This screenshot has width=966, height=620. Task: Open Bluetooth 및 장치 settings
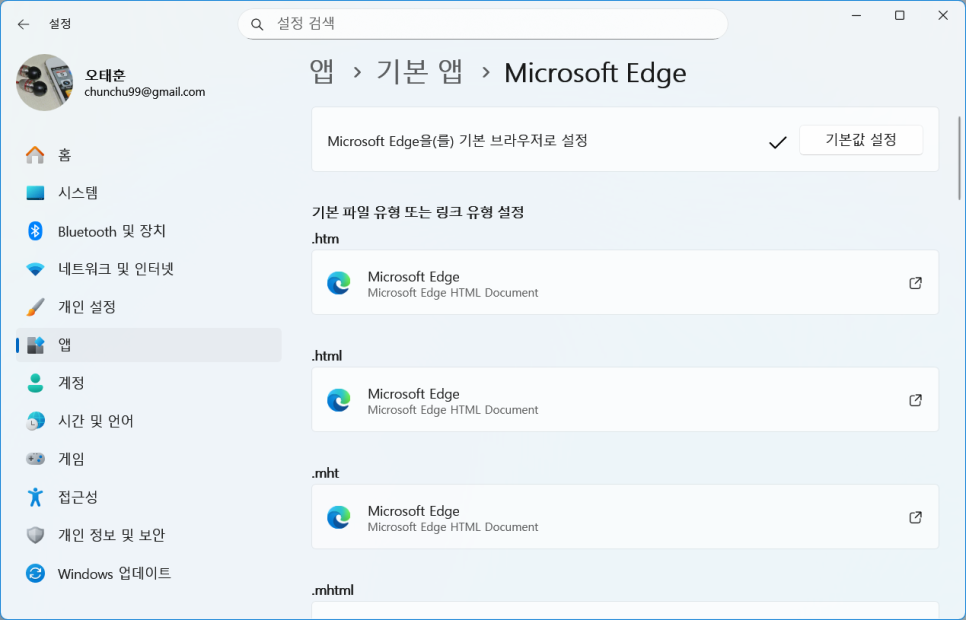pos(148,231)
